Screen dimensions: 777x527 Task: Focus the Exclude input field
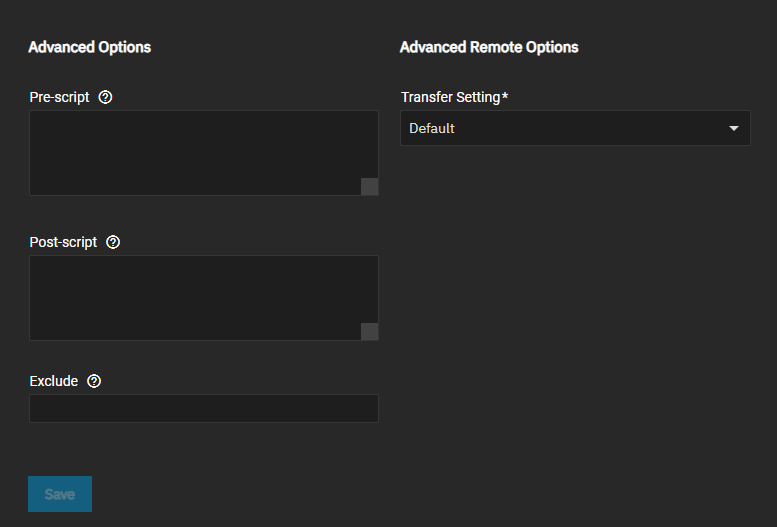(204, 408)
